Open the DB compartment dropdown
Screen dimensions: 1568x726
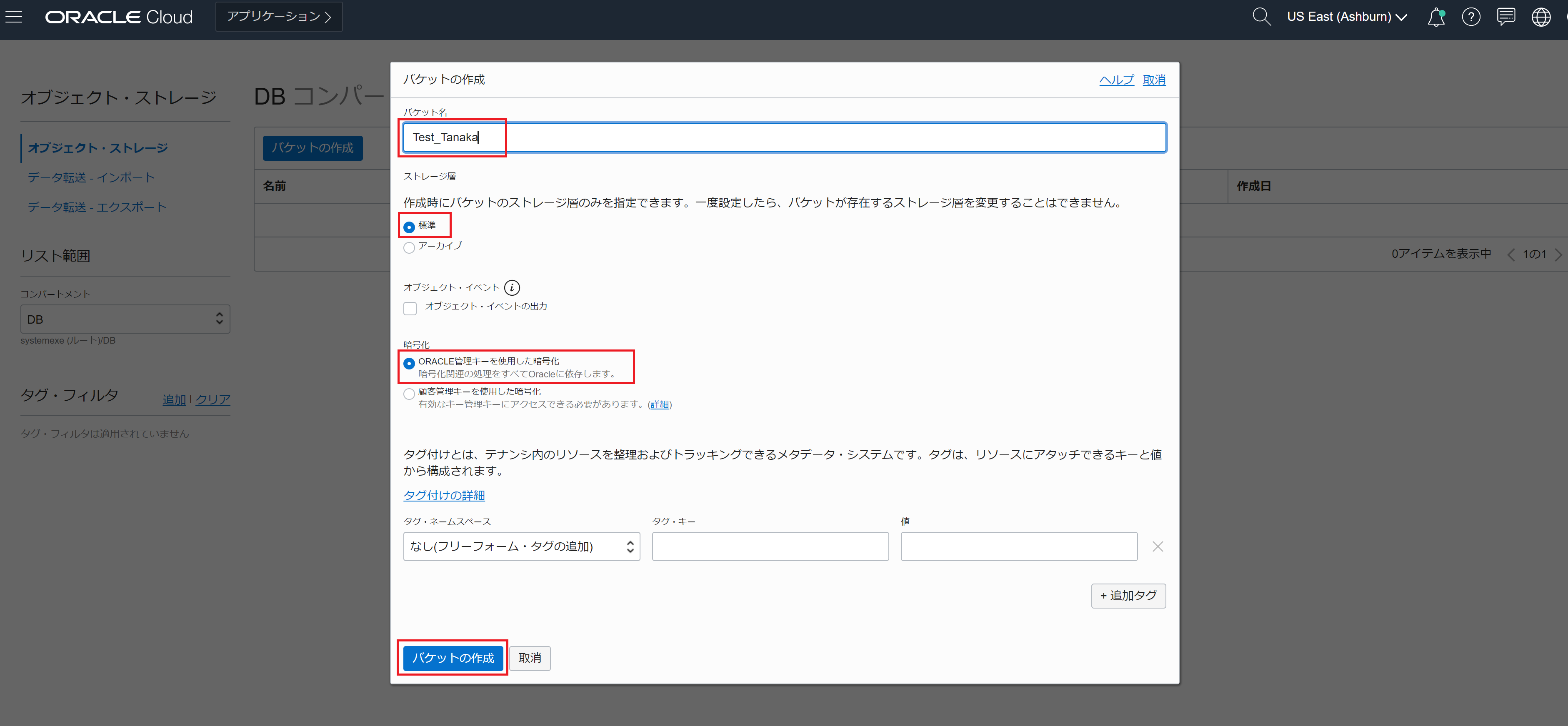(125, 319)
